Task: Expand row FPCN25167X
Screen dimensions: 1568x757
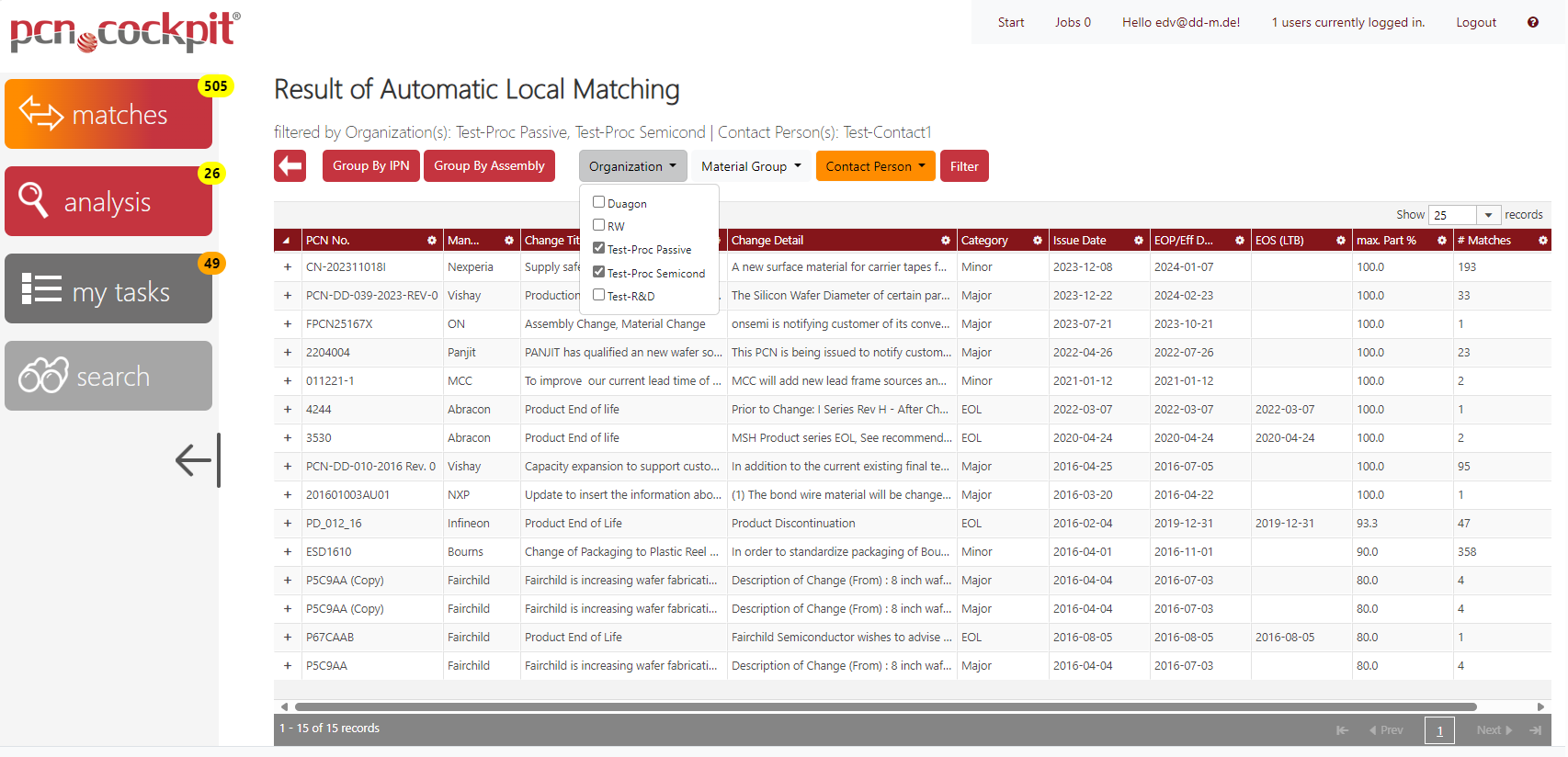Action: click(x=288, y=324)
